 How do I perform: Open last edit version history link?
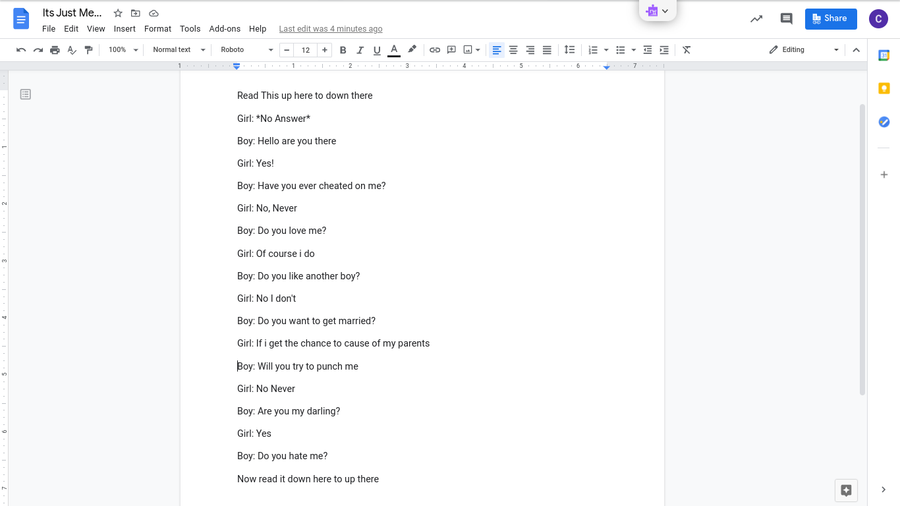pos(331,29)
